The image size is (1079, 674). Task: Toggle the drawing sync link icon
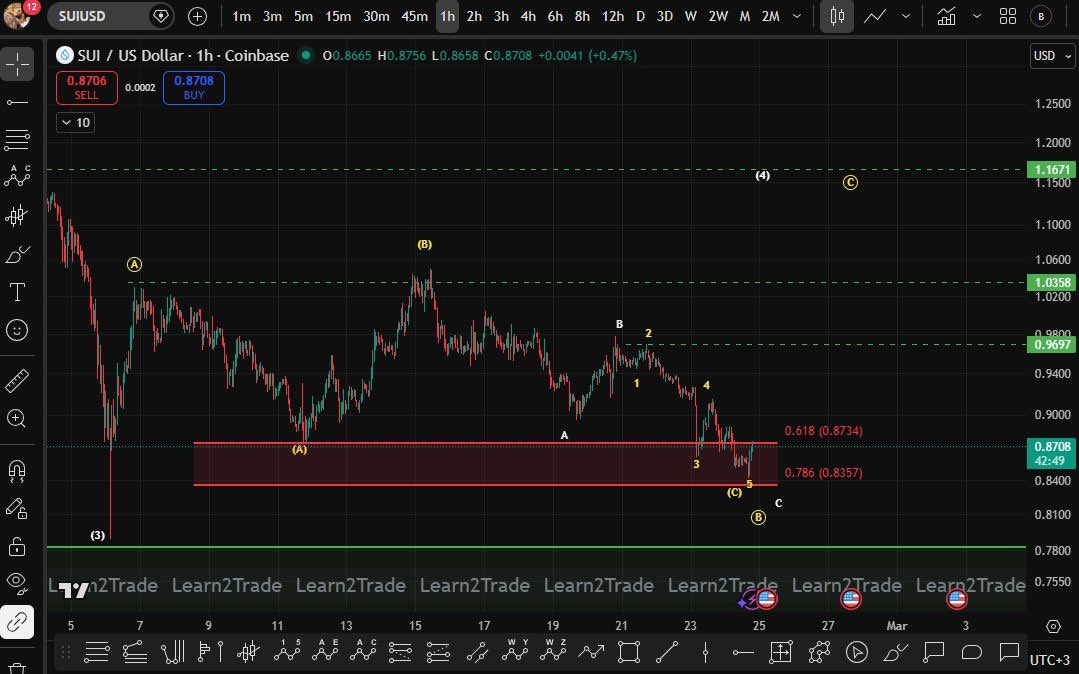[x=17, y=623]
